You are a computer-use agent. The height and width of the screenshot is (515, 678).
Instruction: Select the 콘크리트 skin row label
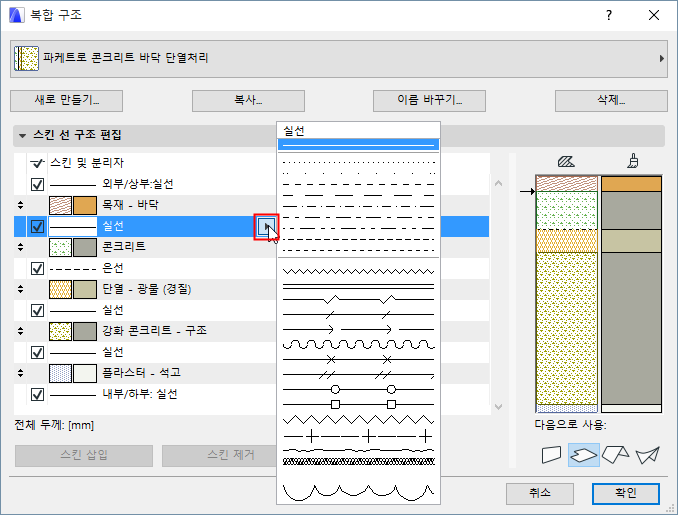124,247
